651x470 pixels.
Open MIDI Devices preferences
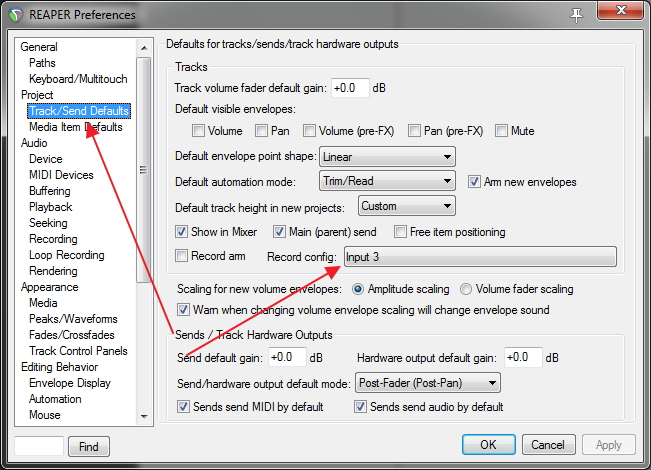(x=61, y=175)
